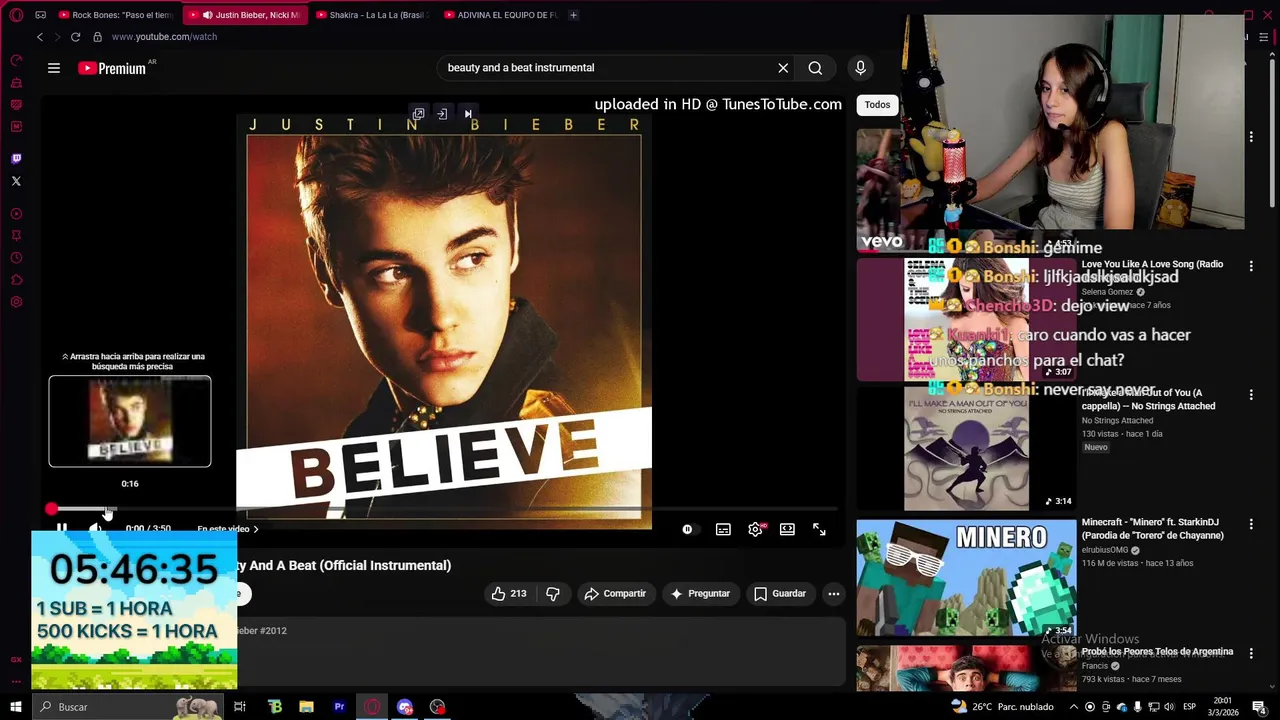The image size is (1280, 720).
Task: Open the "I'll Make a Man Out of You" thumbnail
Action: click(966, 449)
